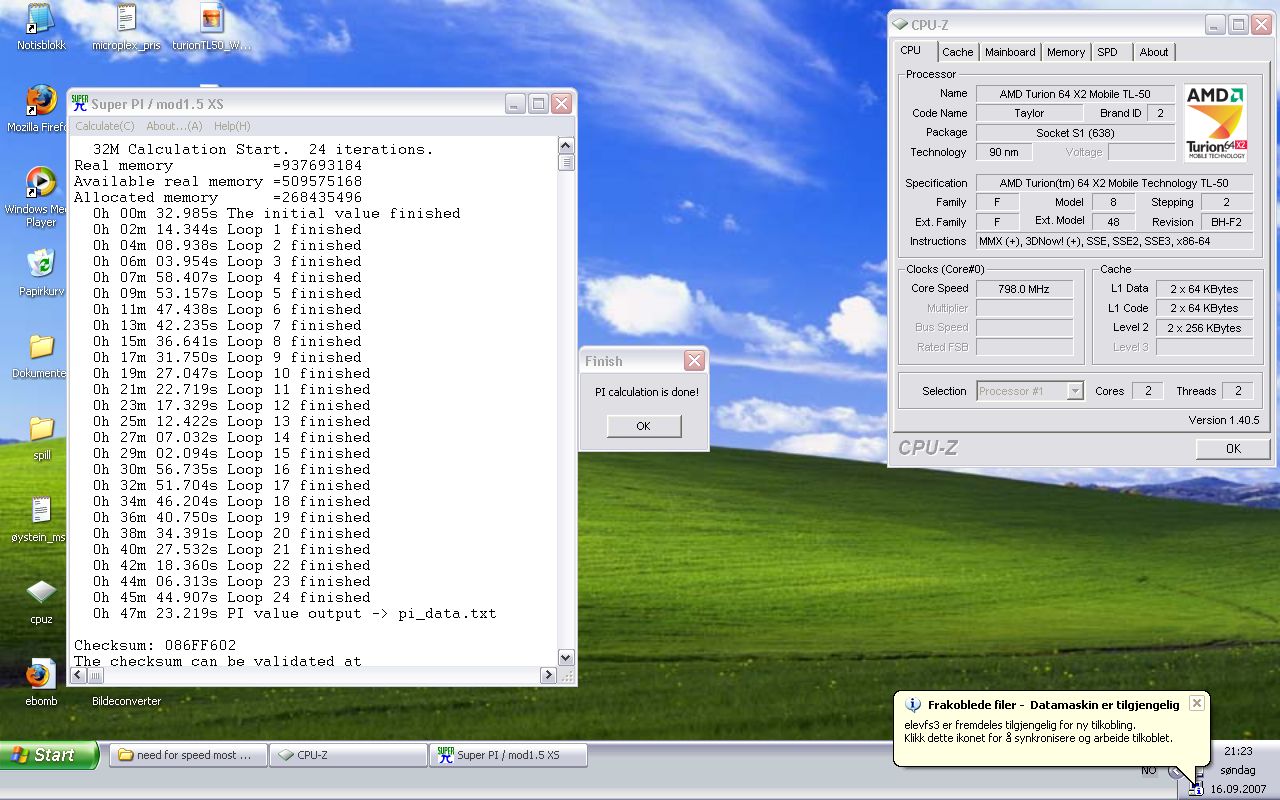
Task: Launch the cpuz desktop icon
Action: point(41,593)
